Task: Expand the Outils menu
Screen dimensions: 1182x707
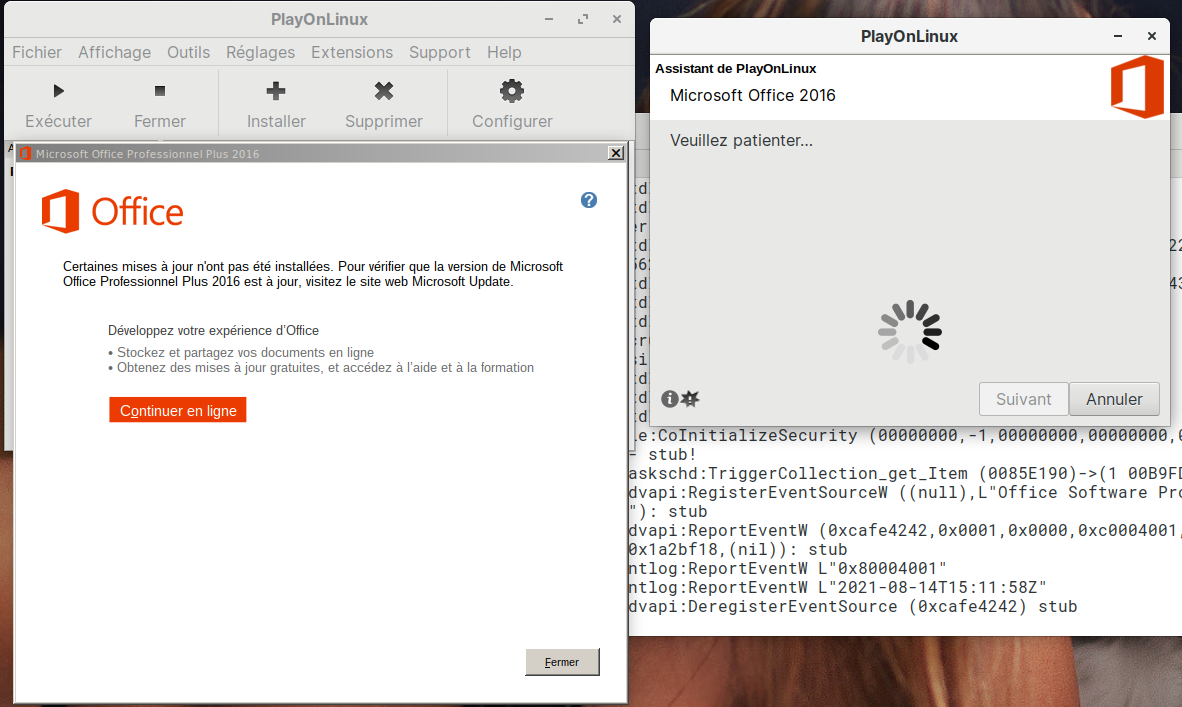Action: pos(188,52)
